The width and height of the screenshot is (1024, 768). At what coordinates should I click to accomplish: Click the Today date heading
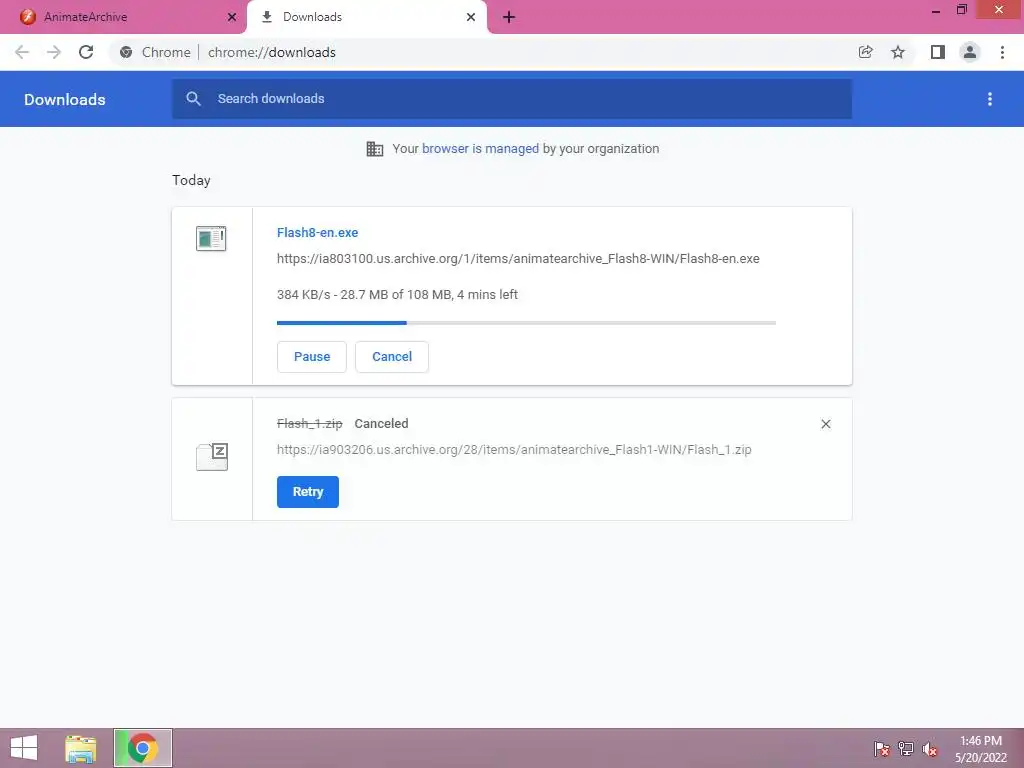click(191, 180)
